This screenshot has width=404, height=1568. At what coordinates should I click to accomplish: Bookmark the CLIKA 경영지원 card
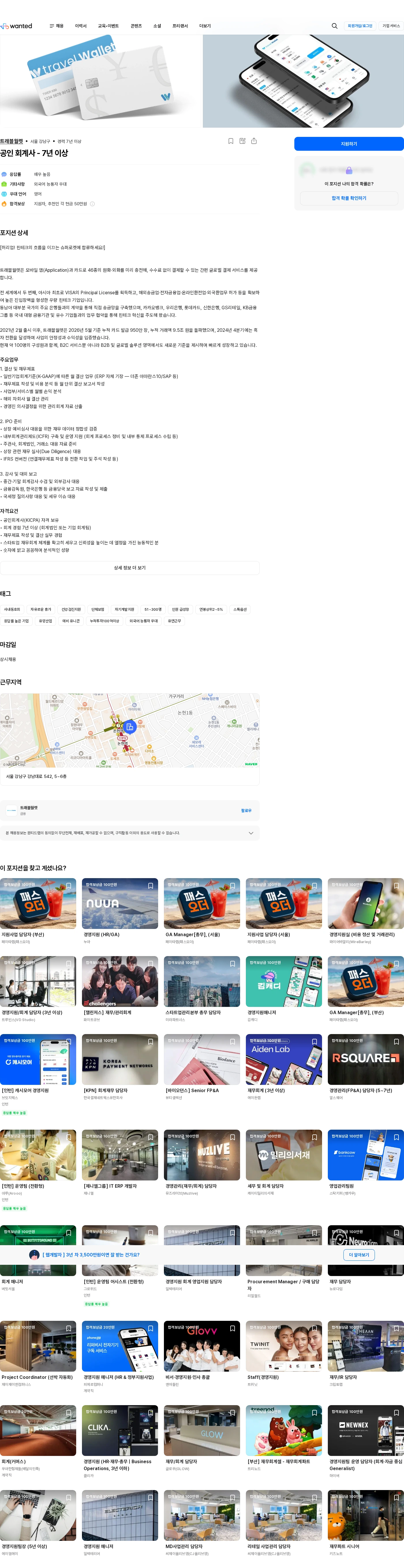pyautogui.click(x=150, y=1413)
